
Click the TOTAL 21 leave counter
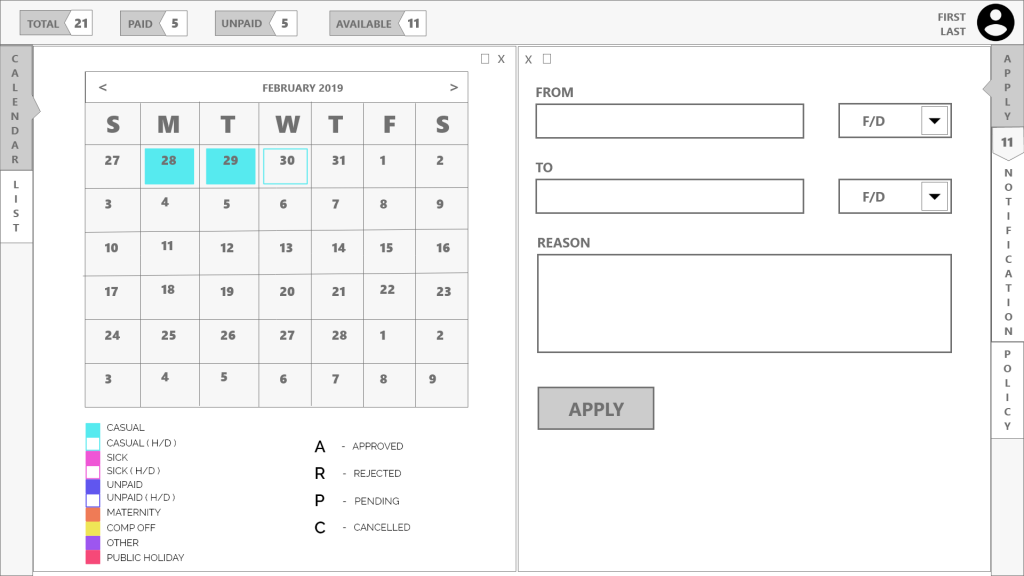(x=56, y=24)
